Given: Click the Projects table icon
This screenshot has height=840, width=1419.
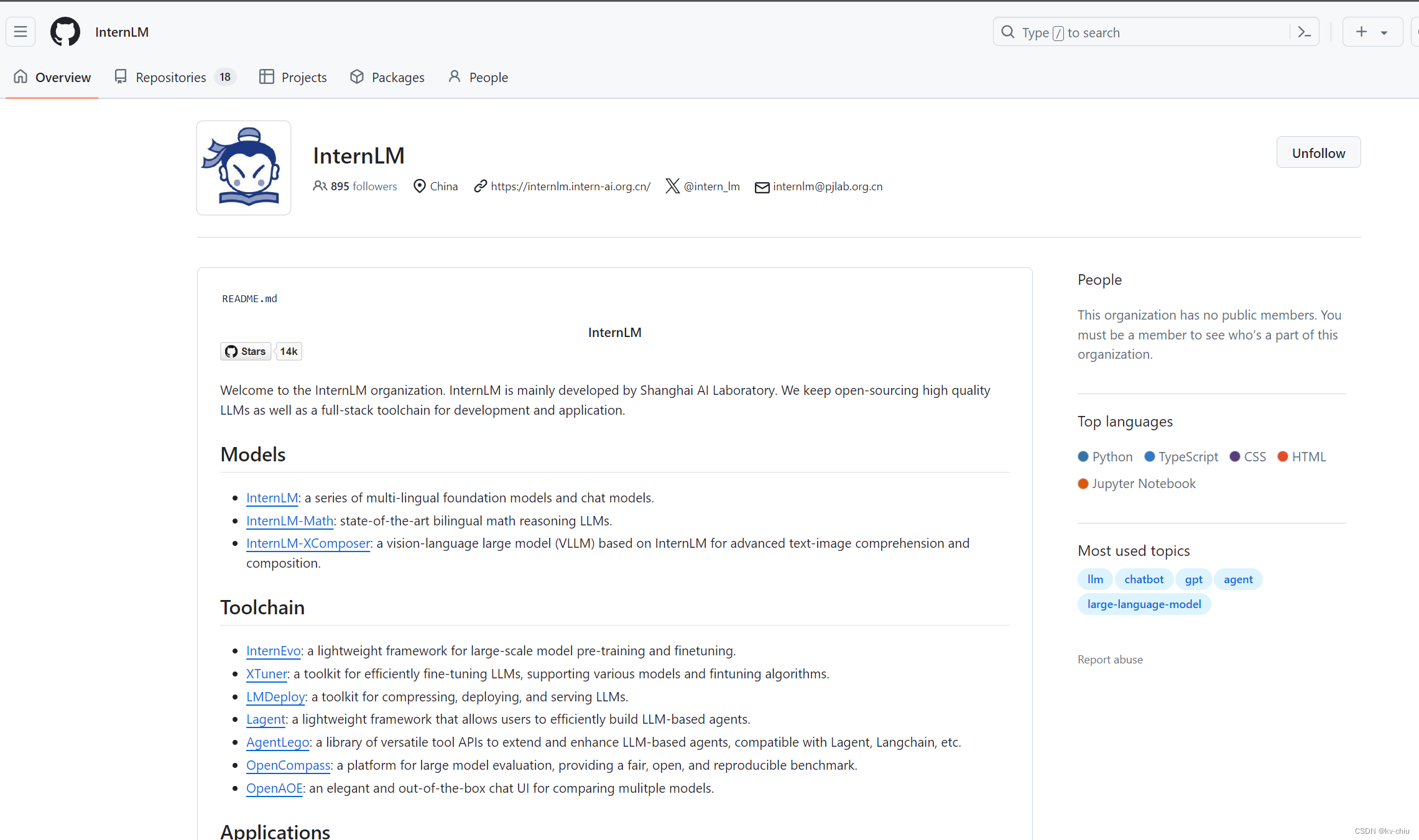Looking at the screenshot, I should 266,76.
